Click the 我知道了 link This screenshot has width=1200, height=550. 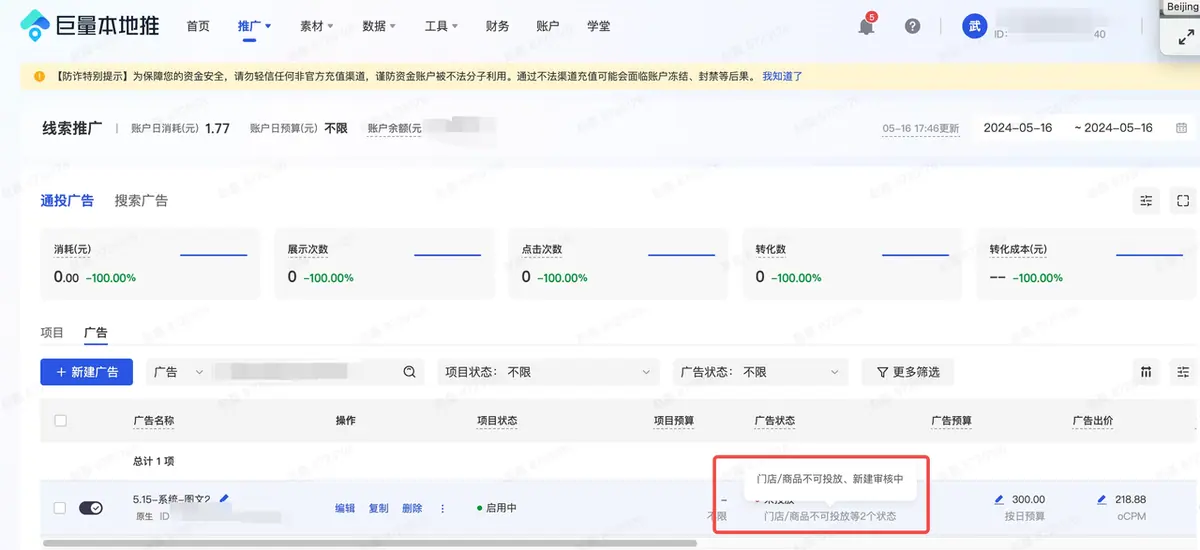(x=782, y=76)
